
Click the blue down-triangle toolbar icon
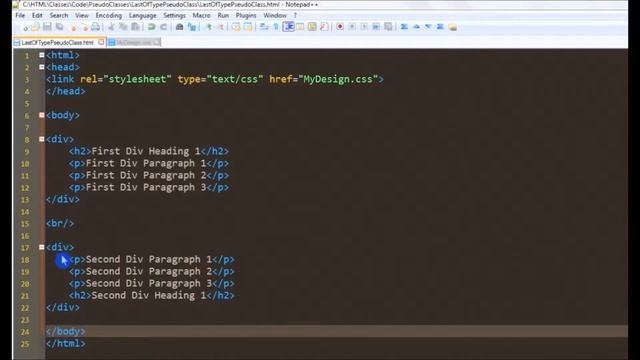pos(428,27)
